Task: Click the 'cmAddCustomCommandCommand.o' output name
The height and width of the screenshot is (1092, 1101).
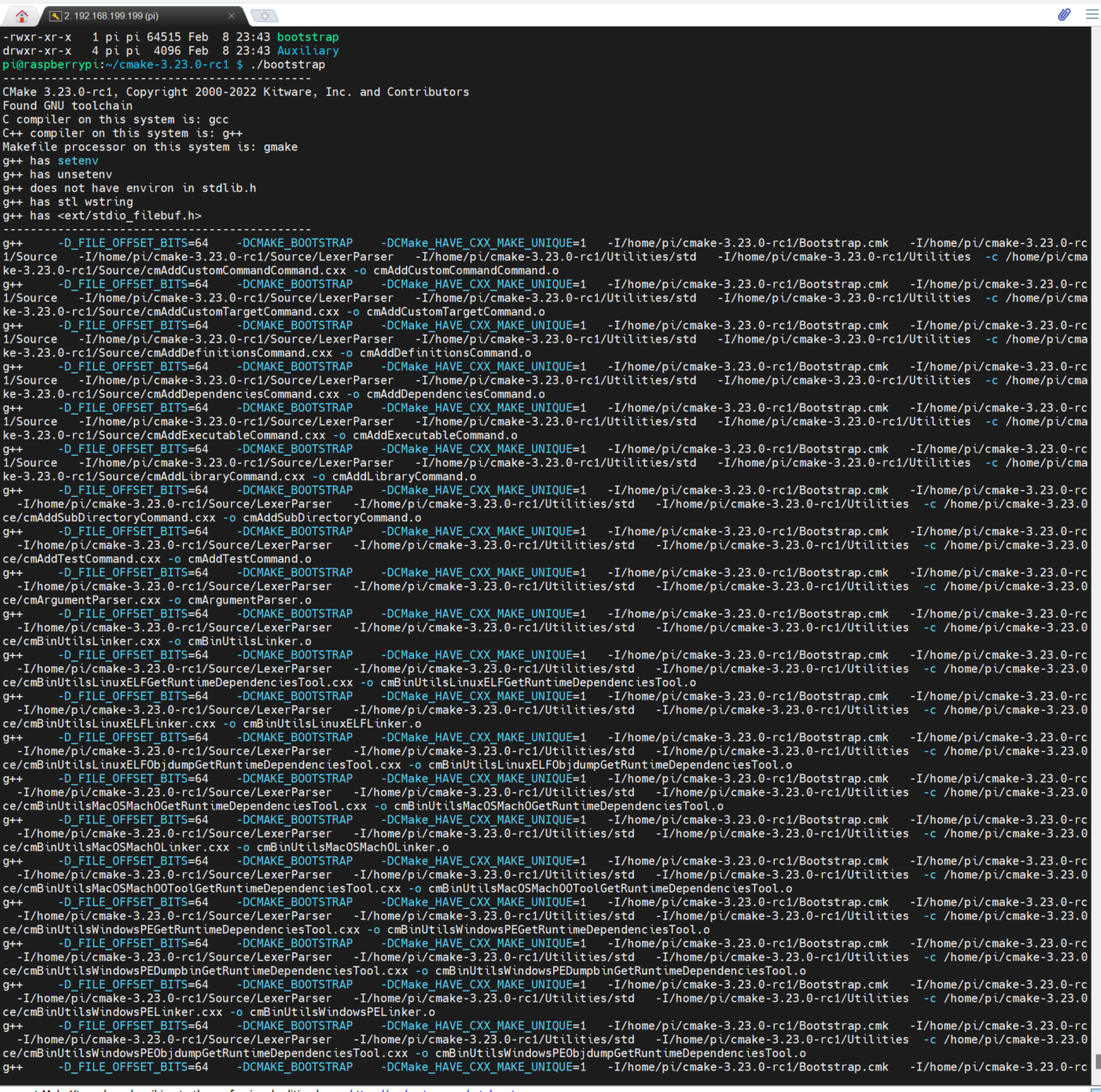Action: click(466, 270)
